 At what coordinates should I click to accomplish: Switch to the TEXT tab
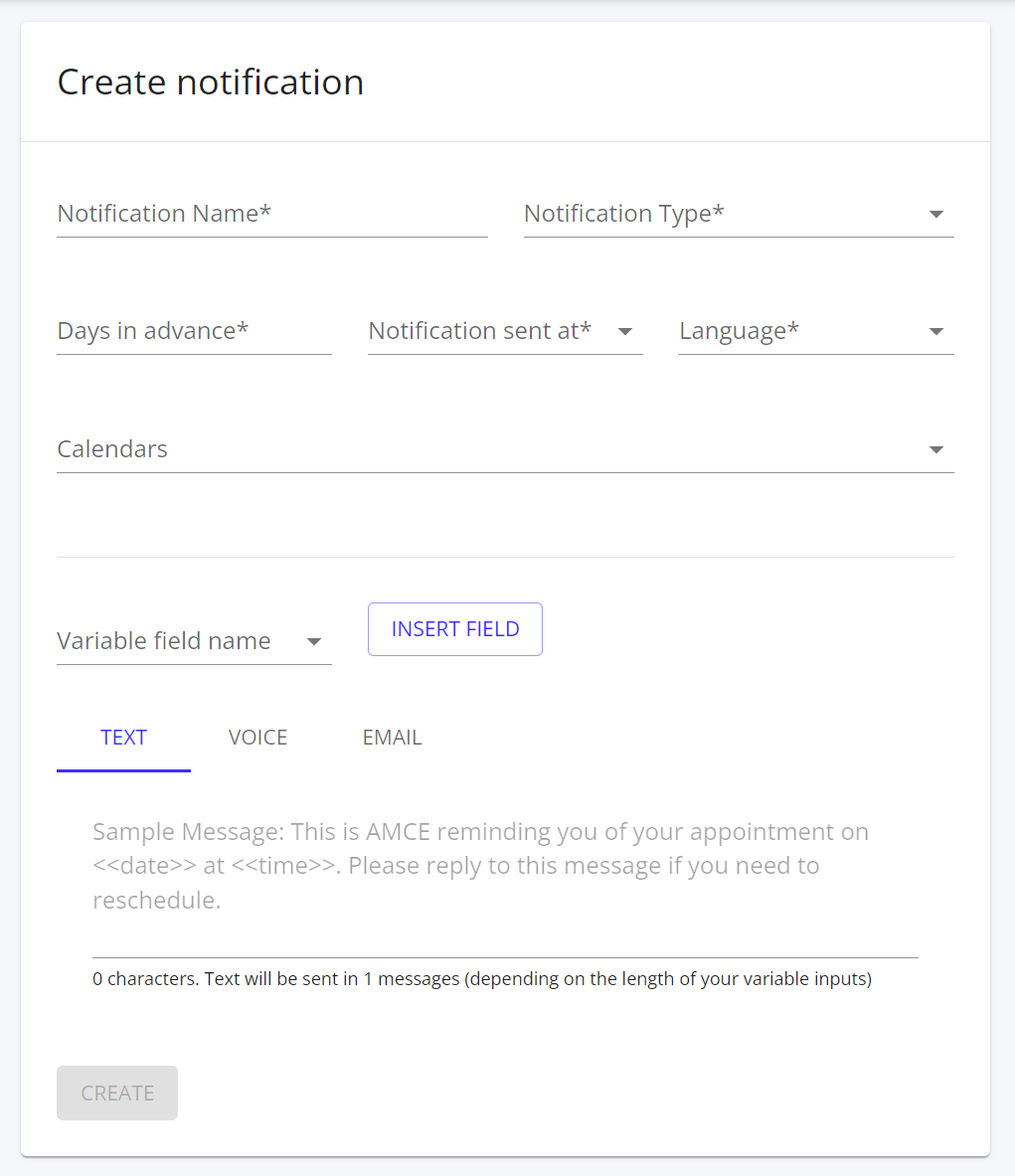pos(124,738)
